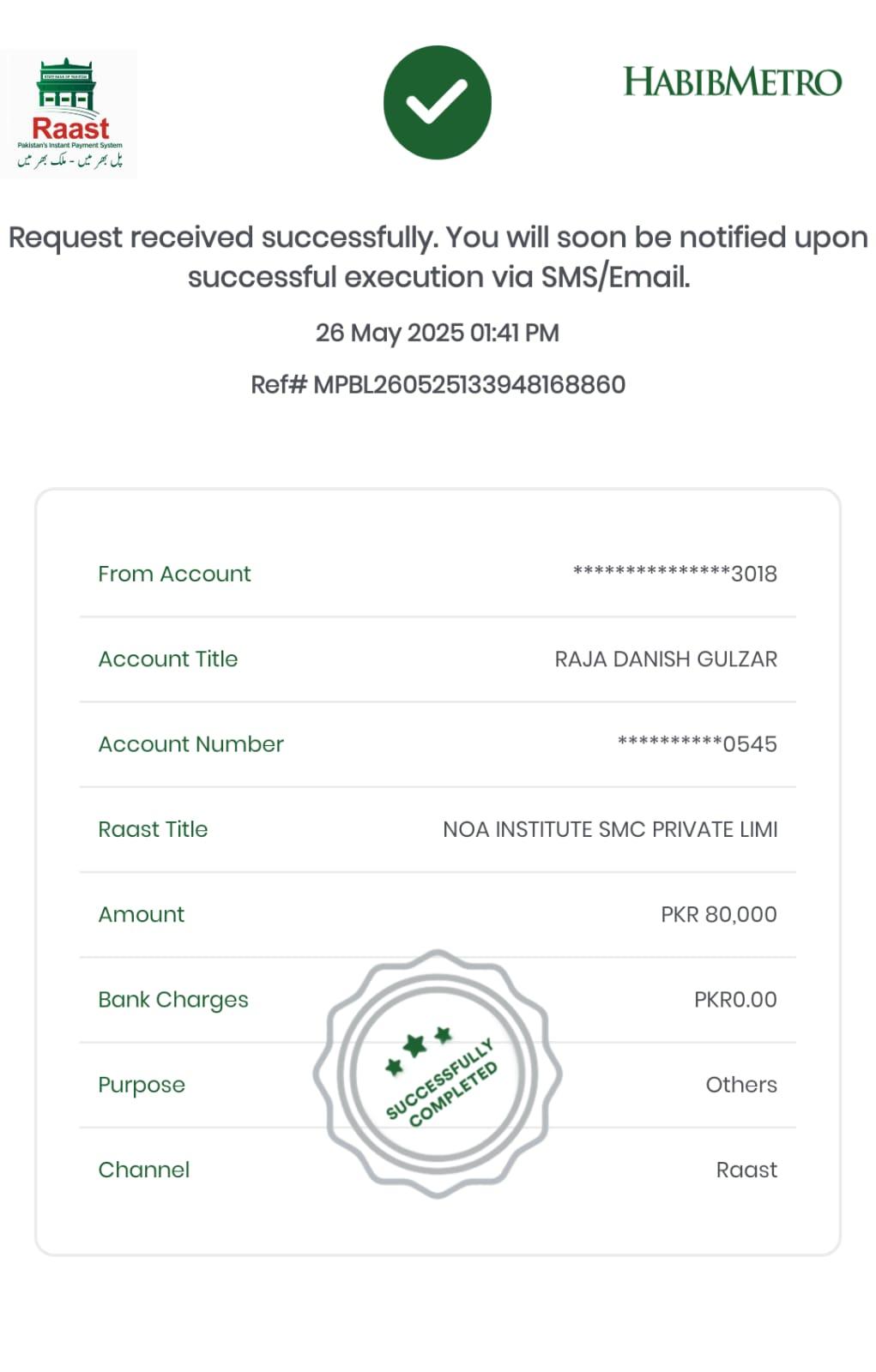
Task: Click the Raast Title label
Action: 153,829
